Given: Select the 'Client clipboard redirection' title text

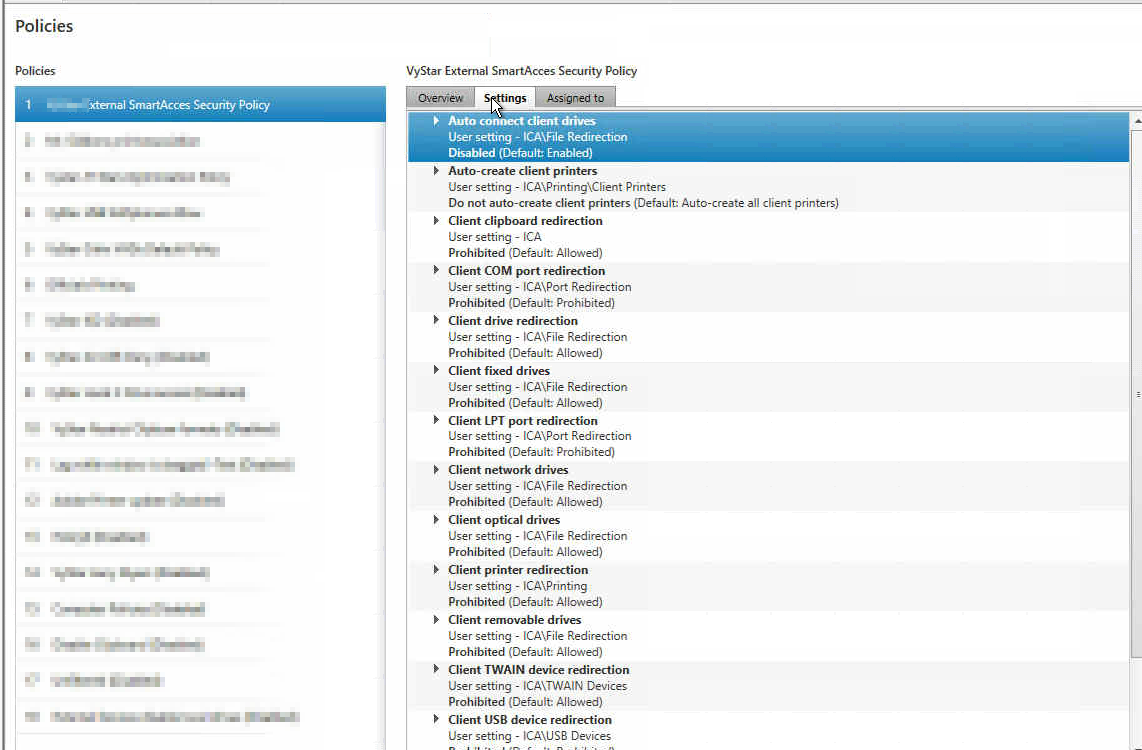Looking at the screenshot, I should tap(525, 221).
